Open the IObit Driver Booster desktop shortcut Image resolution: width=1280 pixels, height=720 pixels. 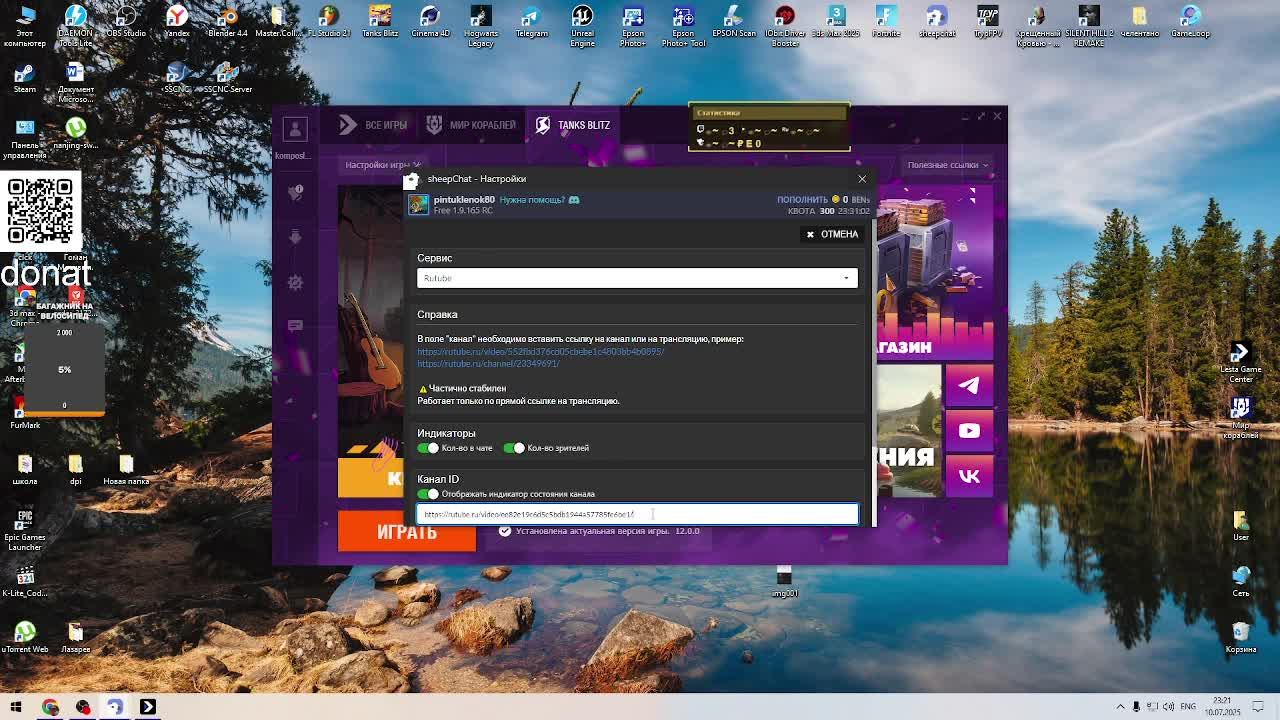click(x=785, y=24)
